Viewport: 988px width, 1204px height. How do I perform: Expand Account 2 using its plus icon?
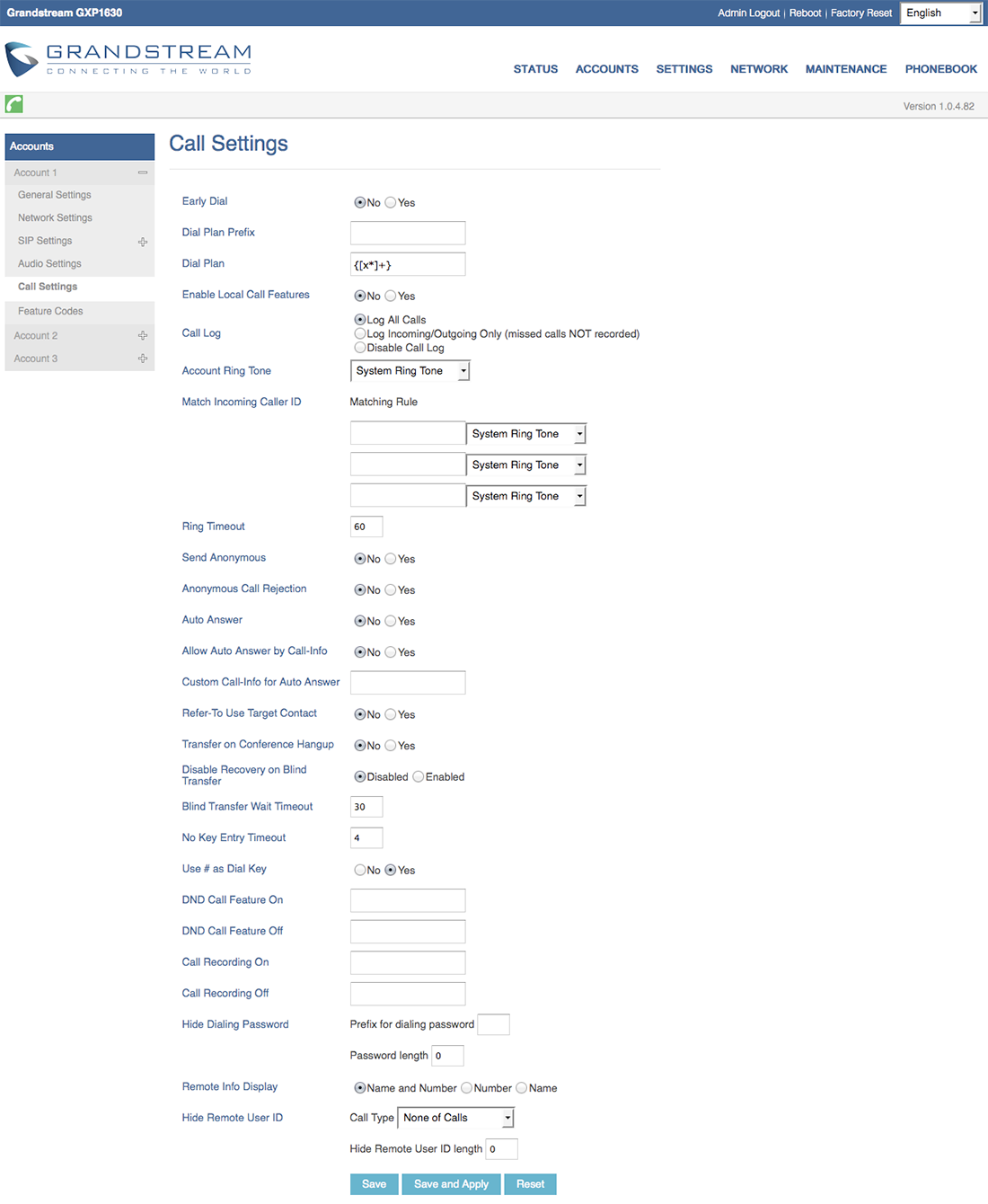click(x=142, y=335)
